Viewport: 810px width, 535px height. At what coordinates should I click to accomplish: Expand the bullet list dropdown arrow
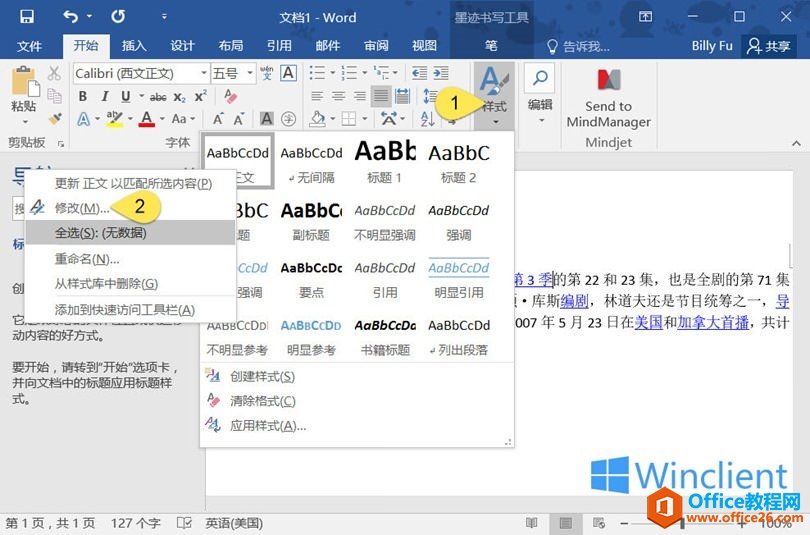[x=332, y=73]
